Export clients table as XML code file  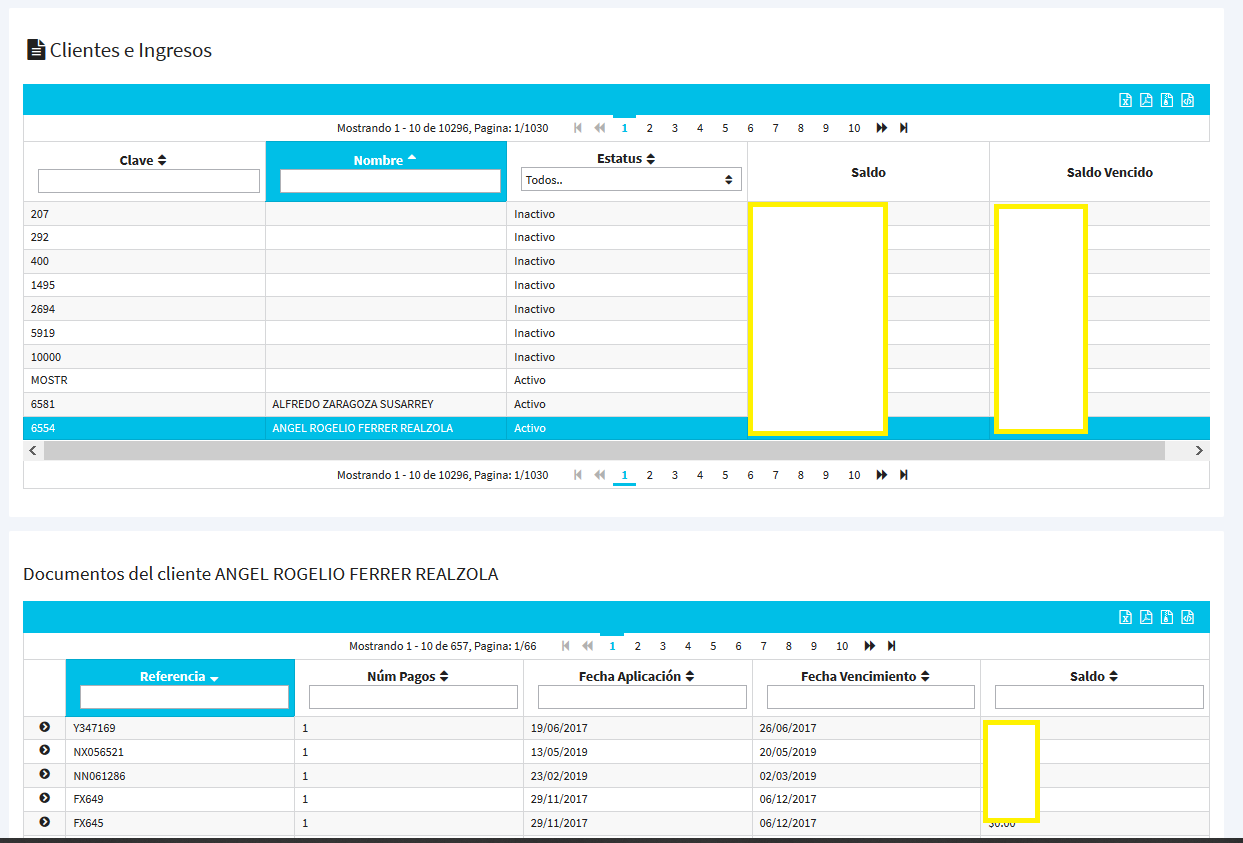[1188, 100]
